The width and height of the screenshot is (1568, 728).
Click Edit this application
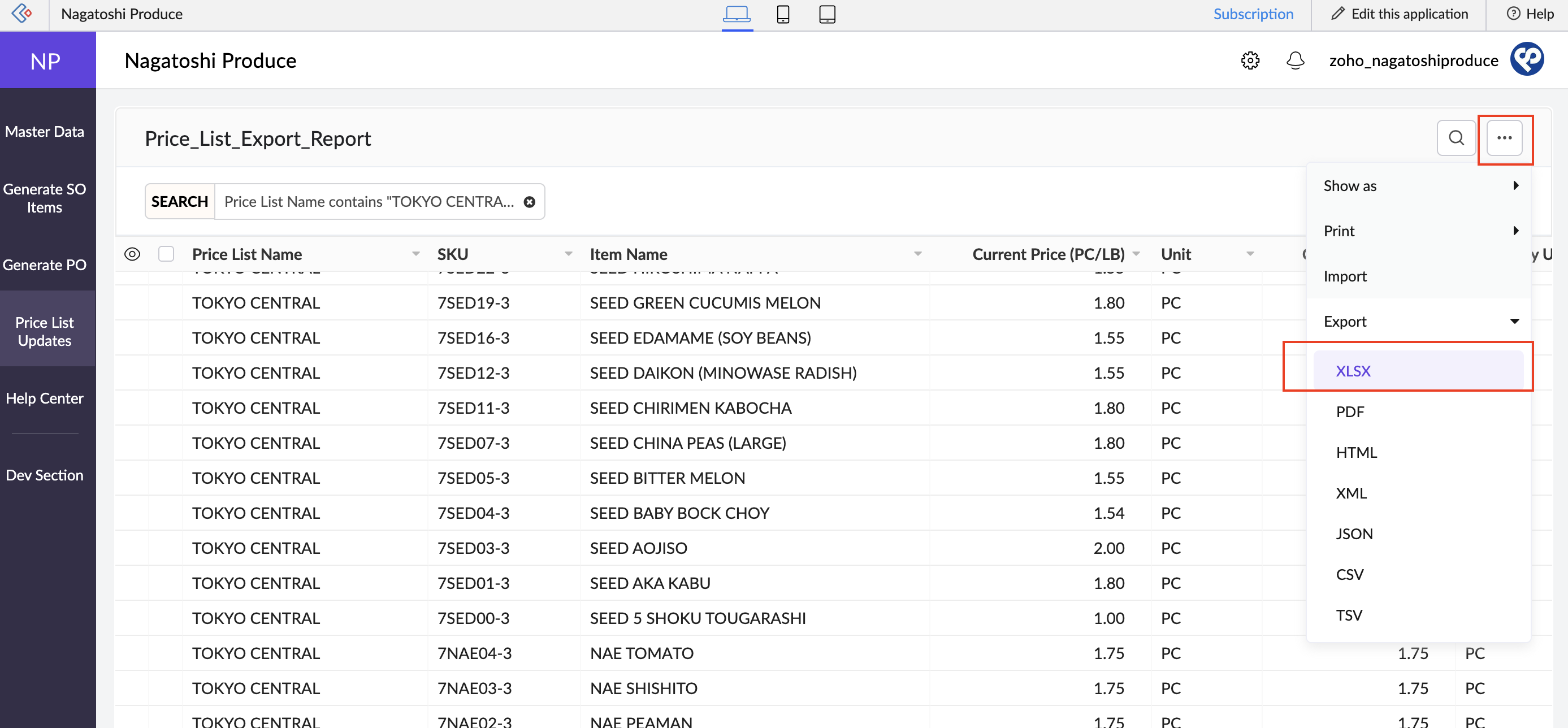coord(1400,14)
